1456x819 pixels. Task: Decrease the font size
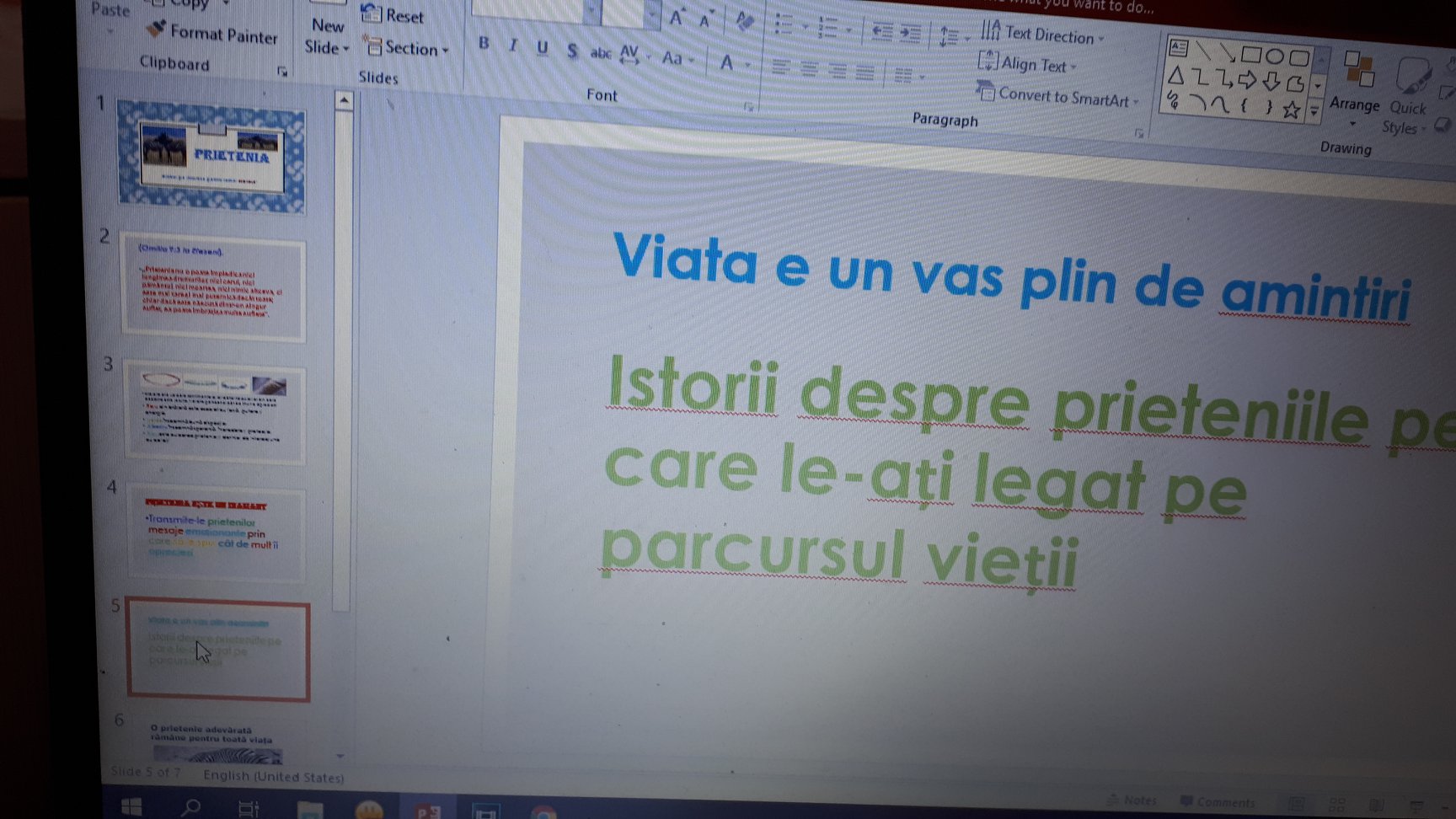[x=706, y=19]
